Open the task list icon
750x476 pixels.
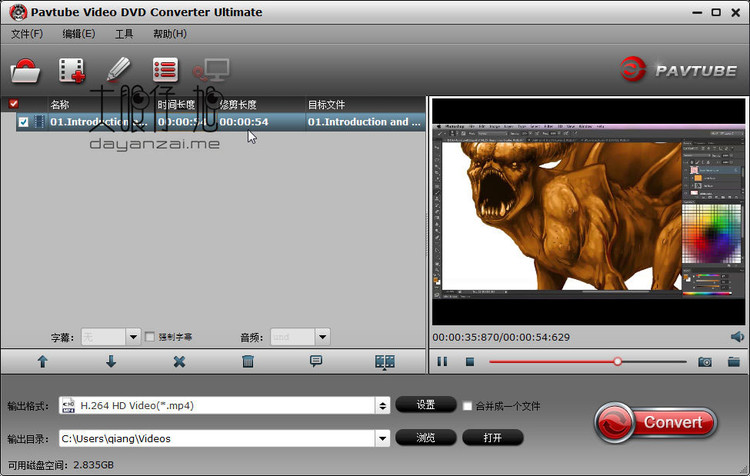click(x=165, y=70)
